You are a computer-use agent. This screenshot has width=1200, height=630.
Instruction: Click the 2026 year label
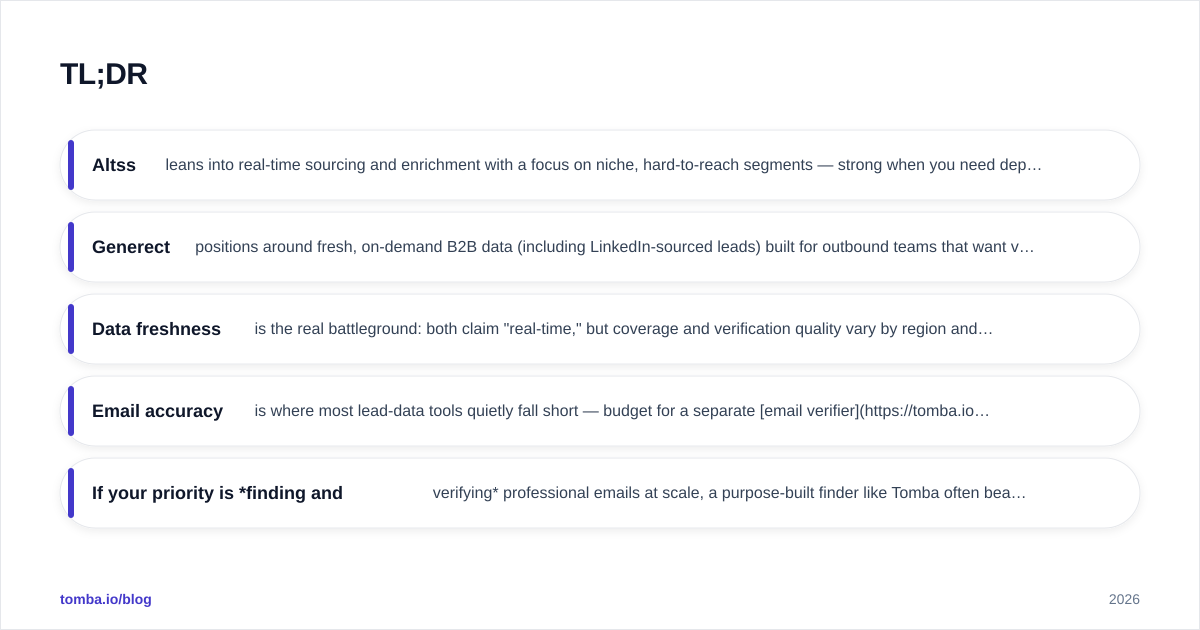pos(1124,599)
